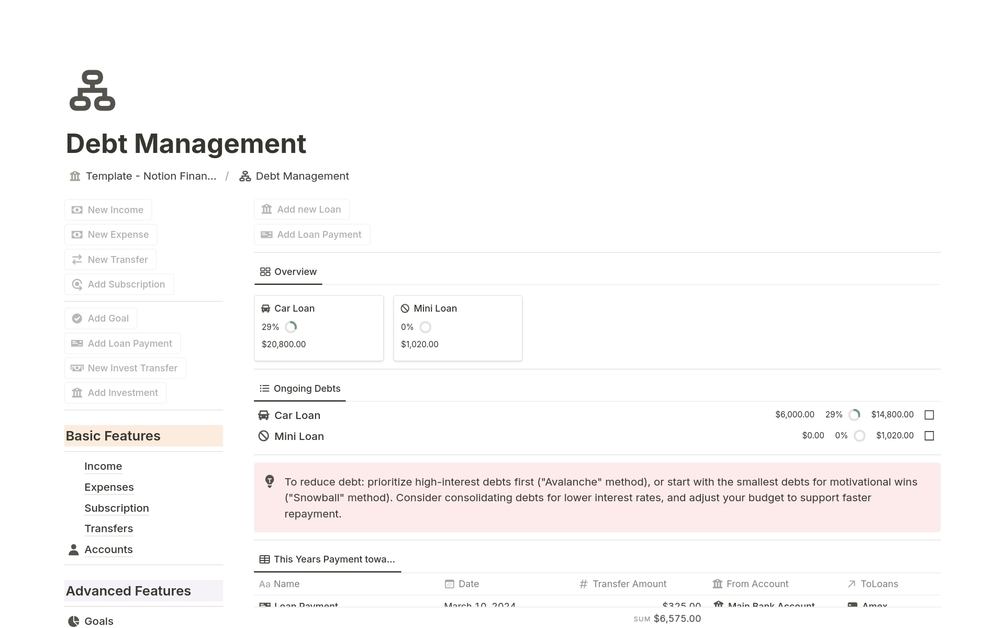Click the debt reduction tip callout text
This screenshot has width=1005, height=628.
pyautogui.click(x=601, y=497)
